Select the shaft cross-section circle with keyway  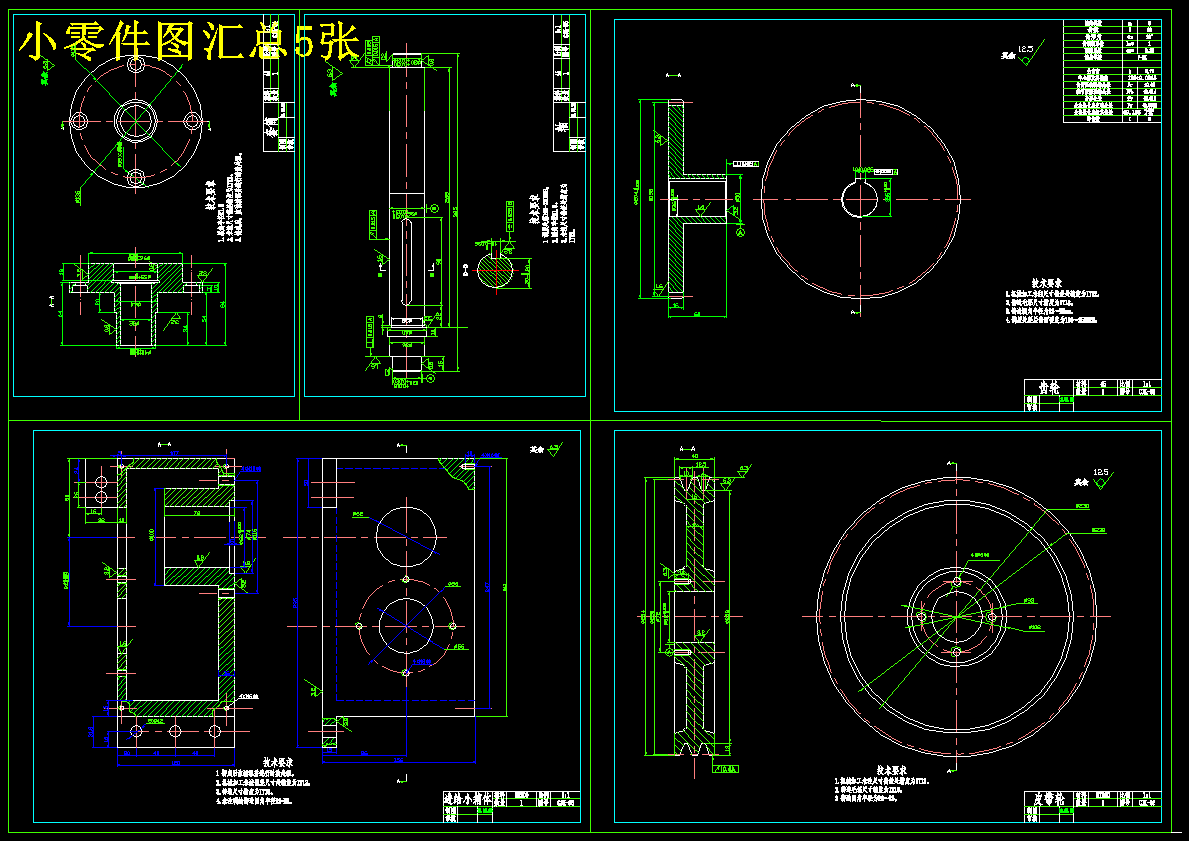click(497, 268)
